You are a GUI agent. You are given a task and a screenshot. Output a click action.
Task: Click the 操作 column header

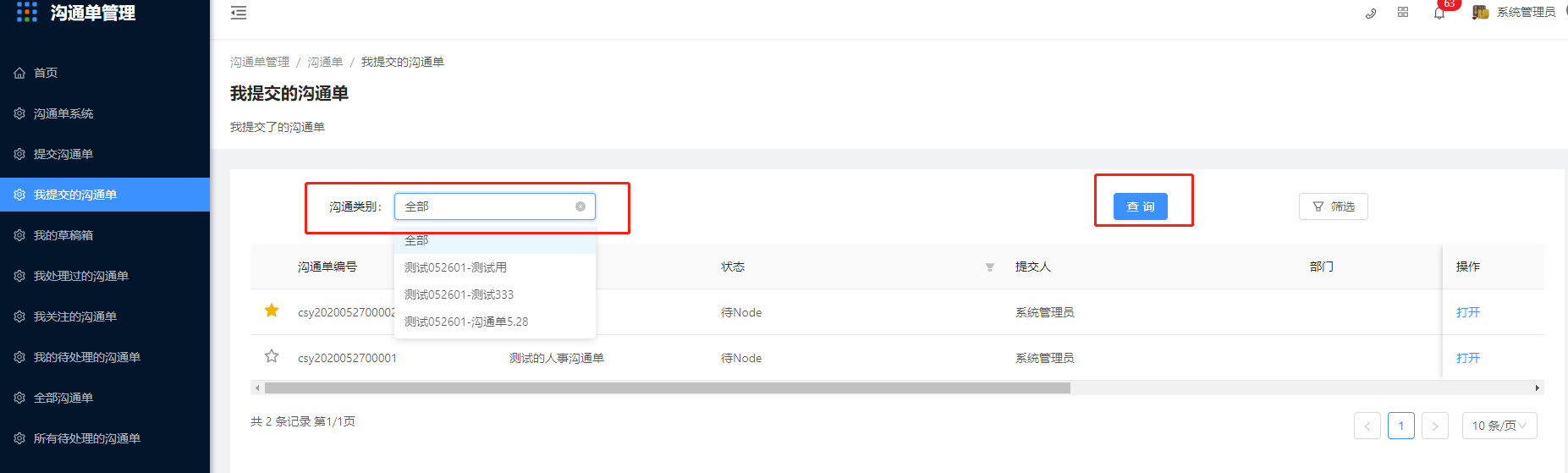pyautogui.click(x=1468, y=267)
